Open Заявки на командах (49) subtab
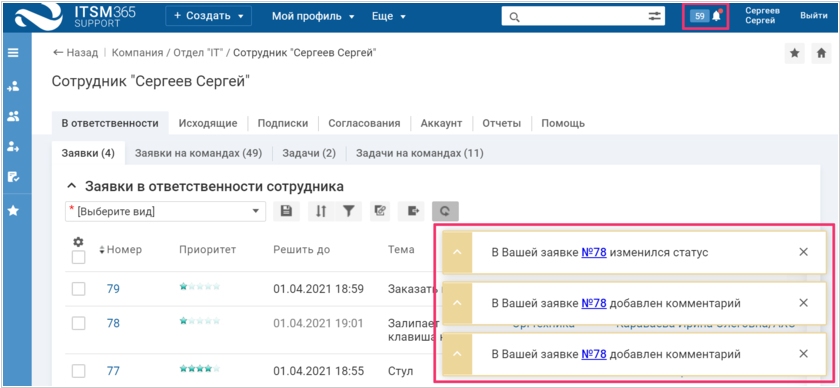This screenshot has width=840, height=388. 198,153
